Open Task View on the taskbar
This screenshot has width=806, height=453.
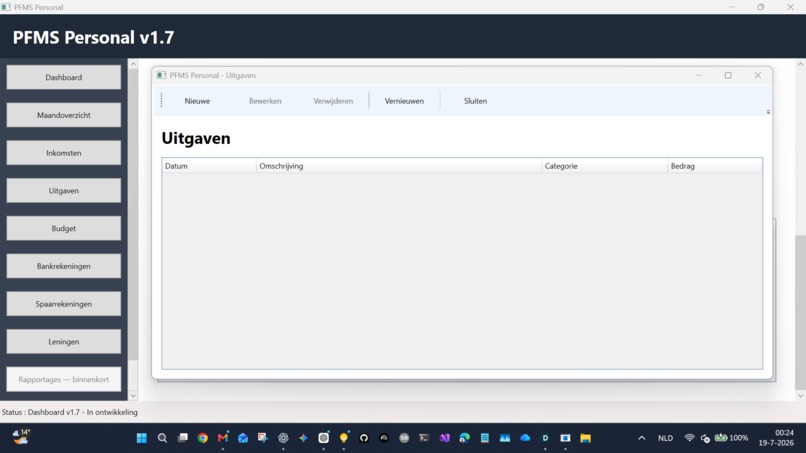click(182, 438)
